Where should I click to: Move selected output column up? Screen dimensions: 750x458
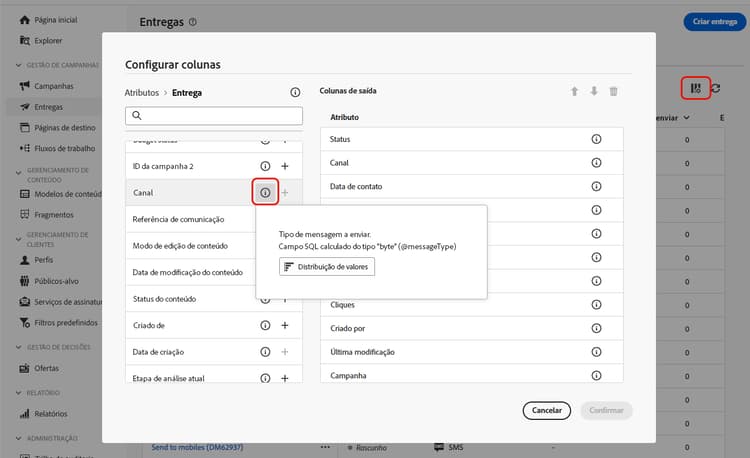(574, 91)
